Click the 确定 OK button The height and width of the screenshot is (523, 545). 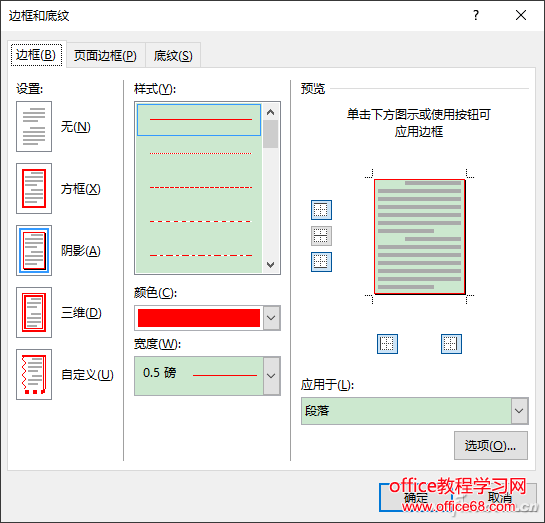click(x=415, y=498)
